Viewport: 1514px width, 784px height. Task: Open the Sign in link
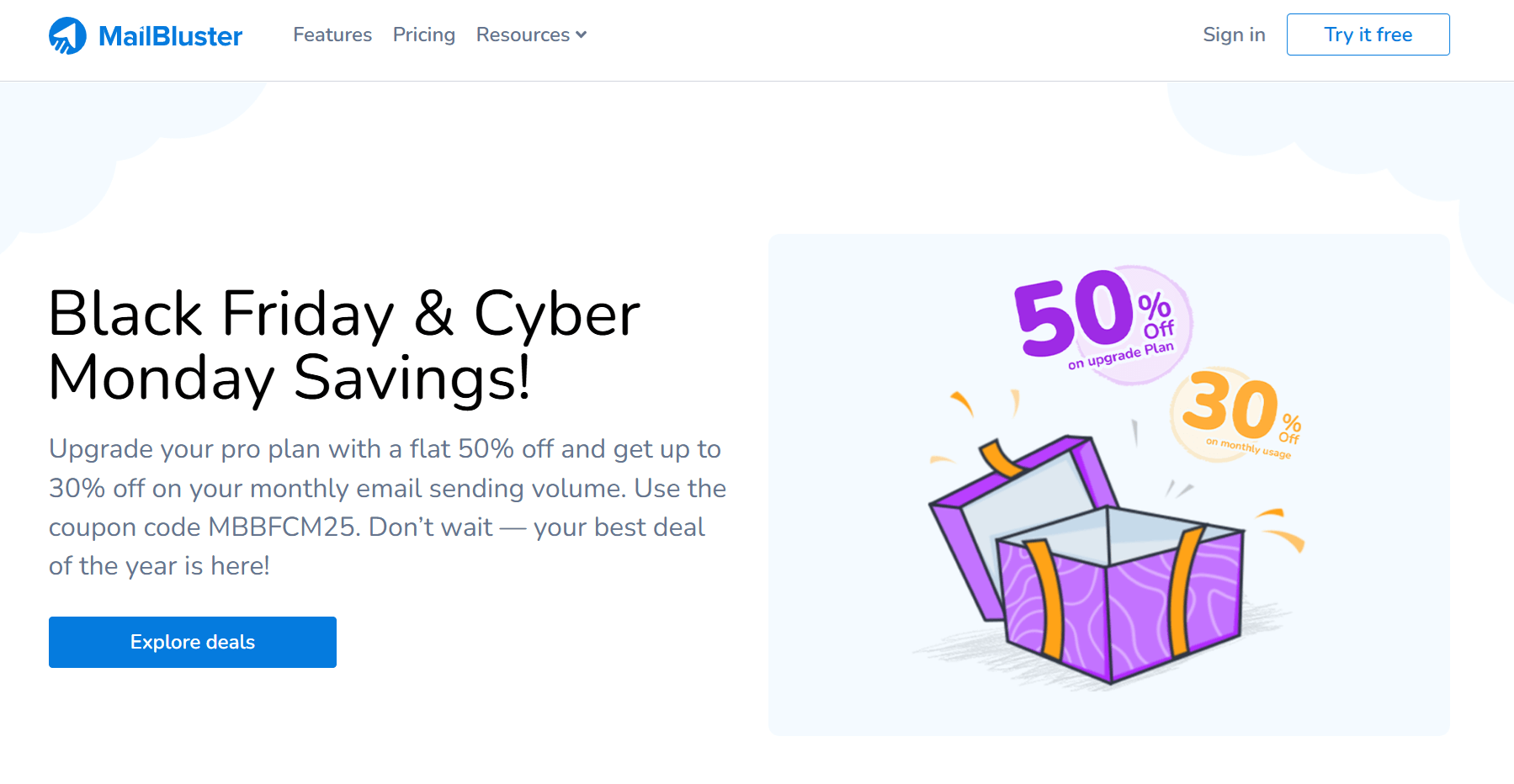pos(1234,34)
